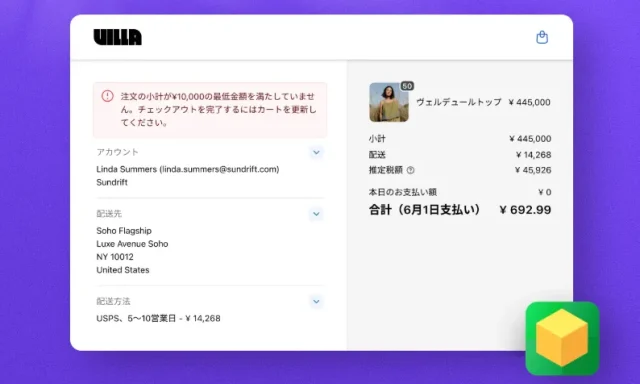Viewport: 640px width, 384px height.
Task: Open the shopping bag icon
Action: pyautogui.click(x=542, y=37)
